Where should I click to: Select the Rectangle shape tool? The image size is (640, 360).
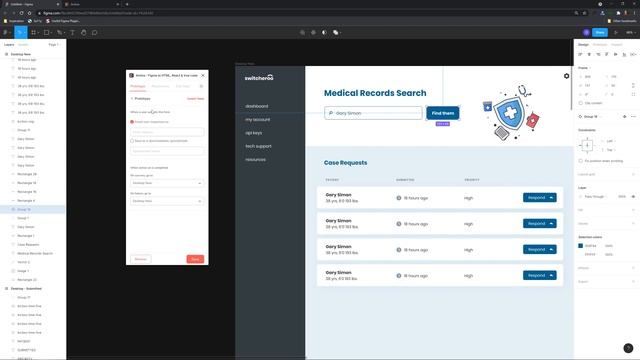coord(47,32)
